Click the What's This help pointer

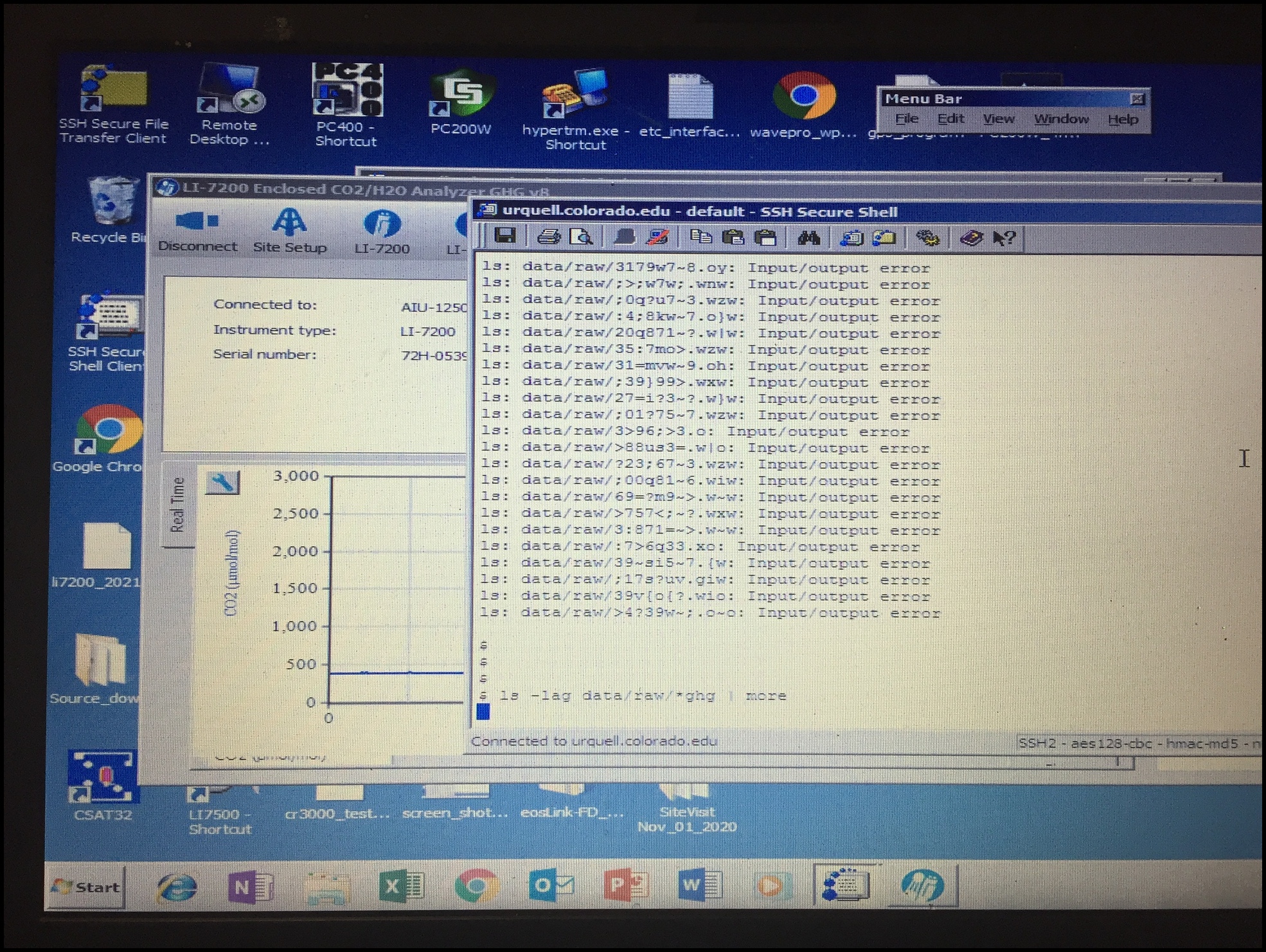(1003, 238)
